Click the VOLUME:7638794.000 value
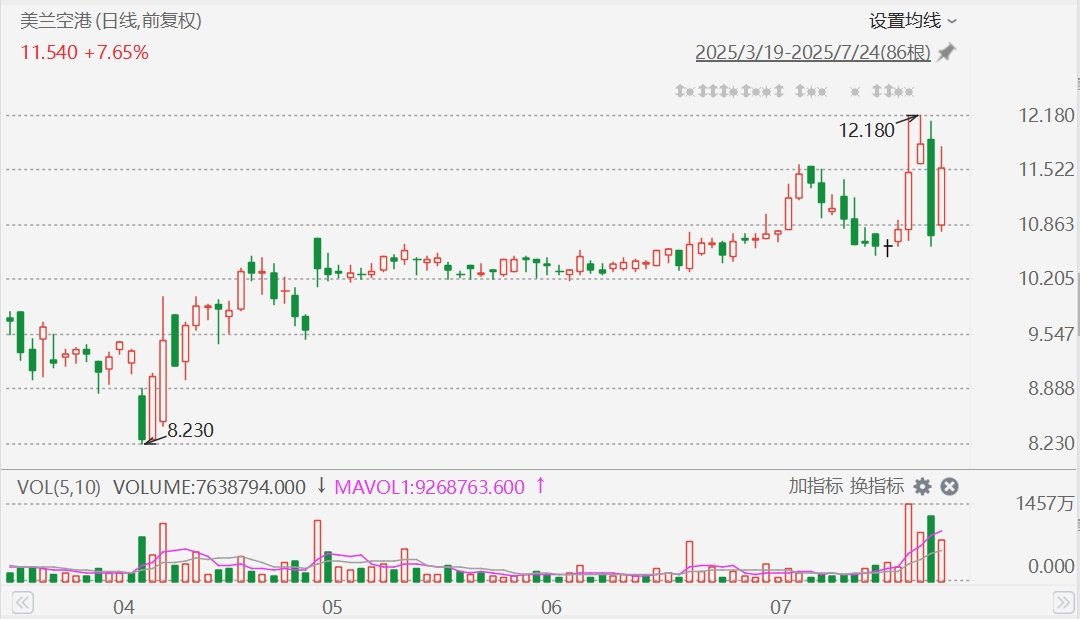The width and height of the screenshot is (1080, 619). tap(209, 487)
